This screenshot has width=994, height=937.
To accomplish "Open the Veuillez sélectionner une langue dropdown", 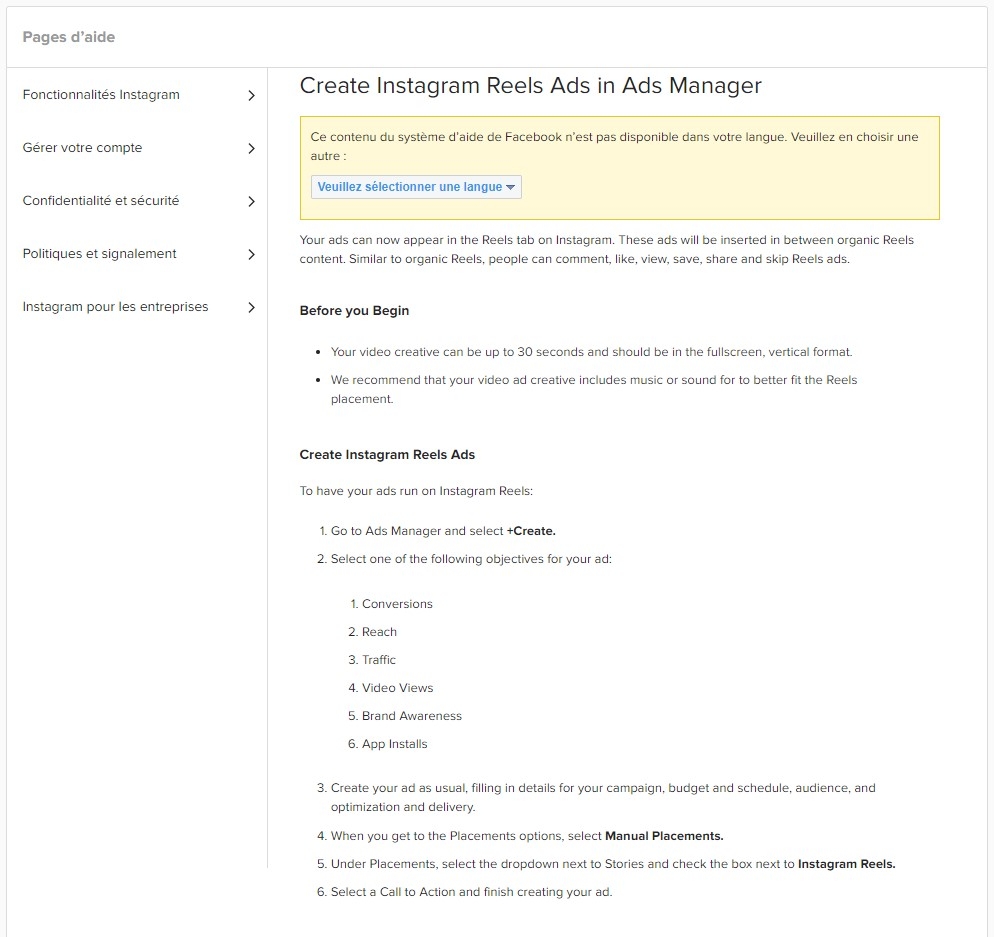I will (416, 187).
